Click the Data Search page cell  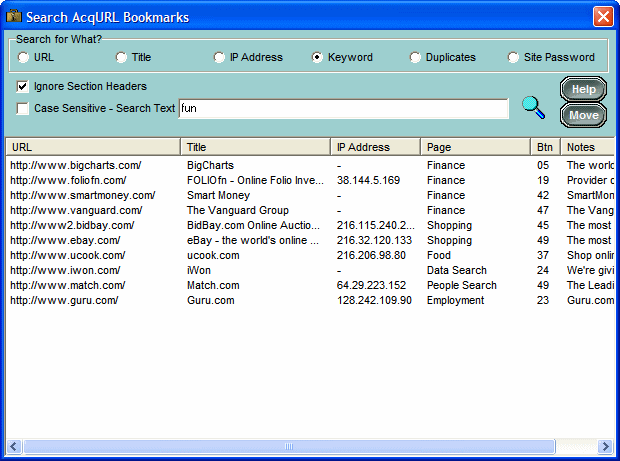pyautogui.click(x=457, y=270)
